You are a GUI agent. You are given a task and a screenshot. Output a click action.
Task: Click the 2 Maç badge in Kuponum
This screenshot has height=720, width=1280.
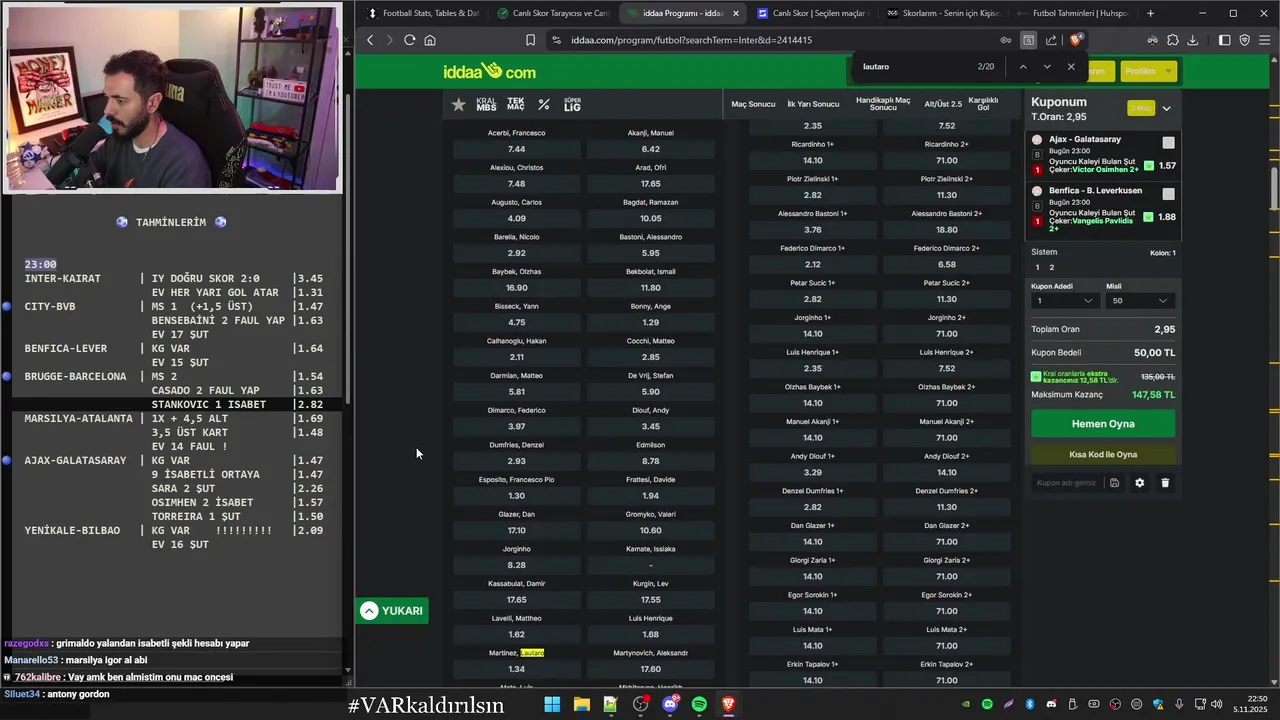click(x=1140, y=108)
